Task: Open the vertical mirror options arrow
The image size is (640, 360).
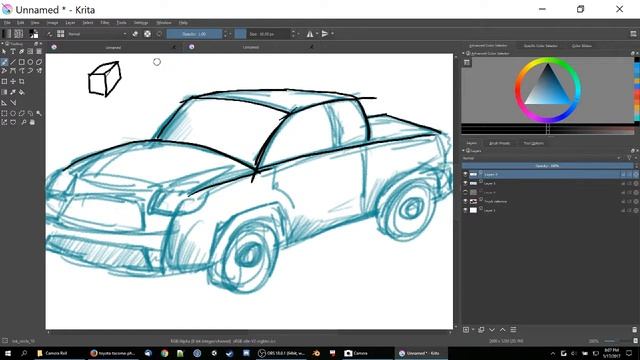Action: click(x=332, y=34)
